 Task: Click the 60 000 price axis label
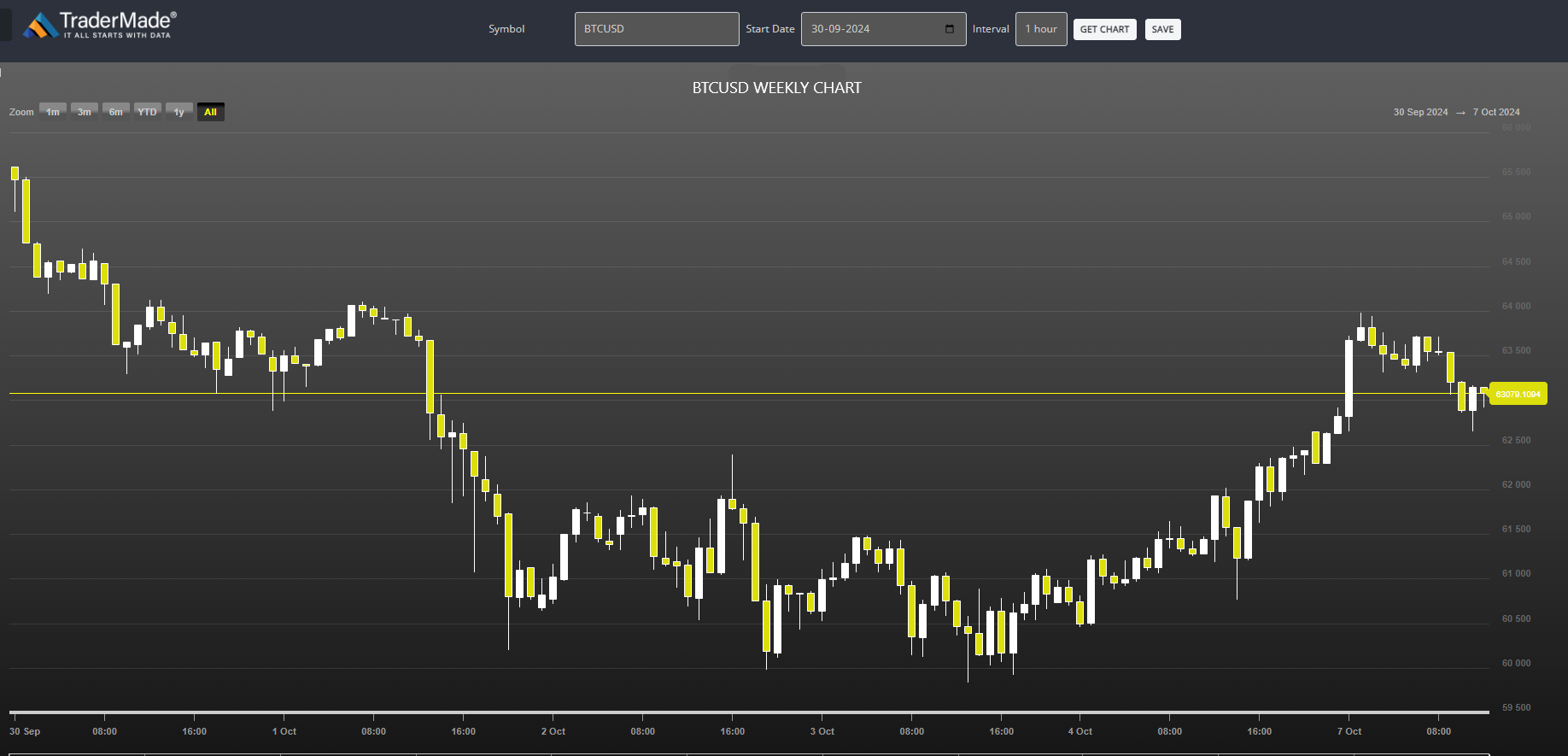pyautogui.click(x=1516, y=663)
